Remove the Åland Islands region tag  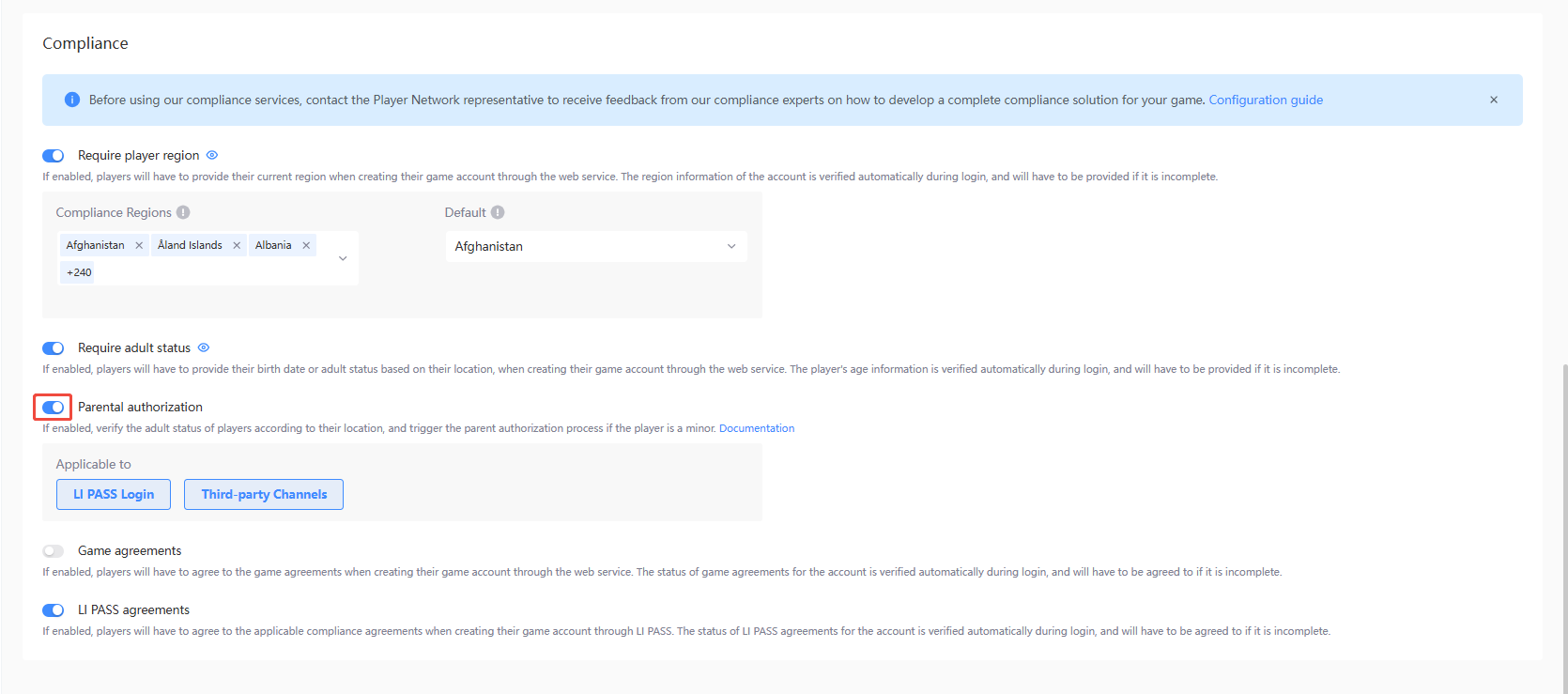coord(237,245)
